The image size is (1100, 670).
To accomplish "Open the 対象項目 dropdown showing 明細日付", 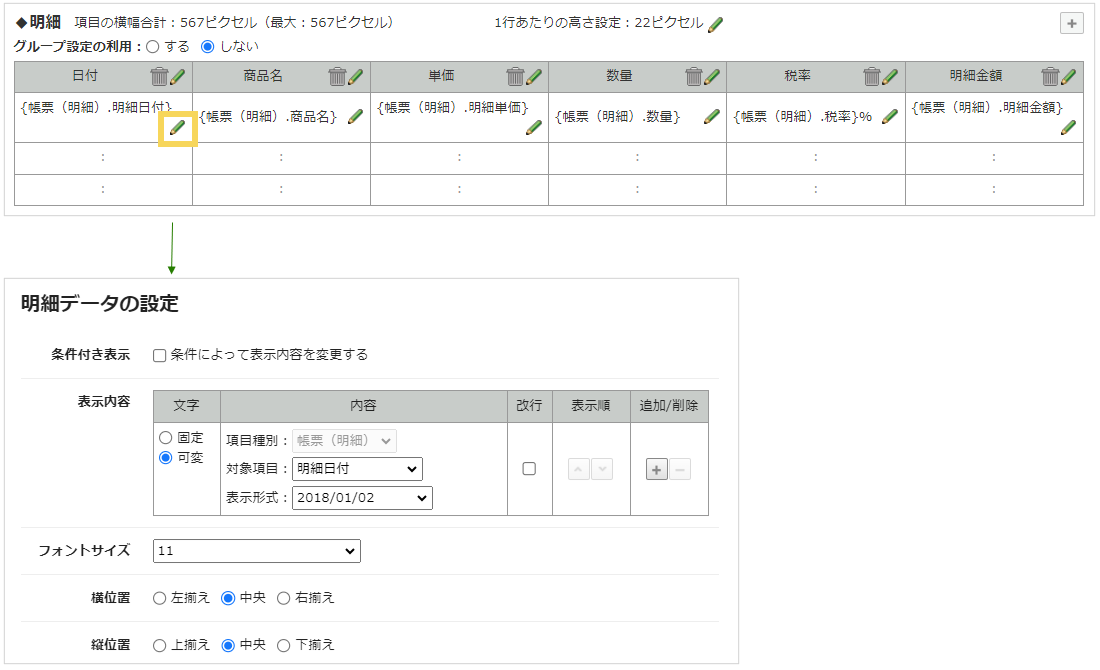I will coord(357,469).
